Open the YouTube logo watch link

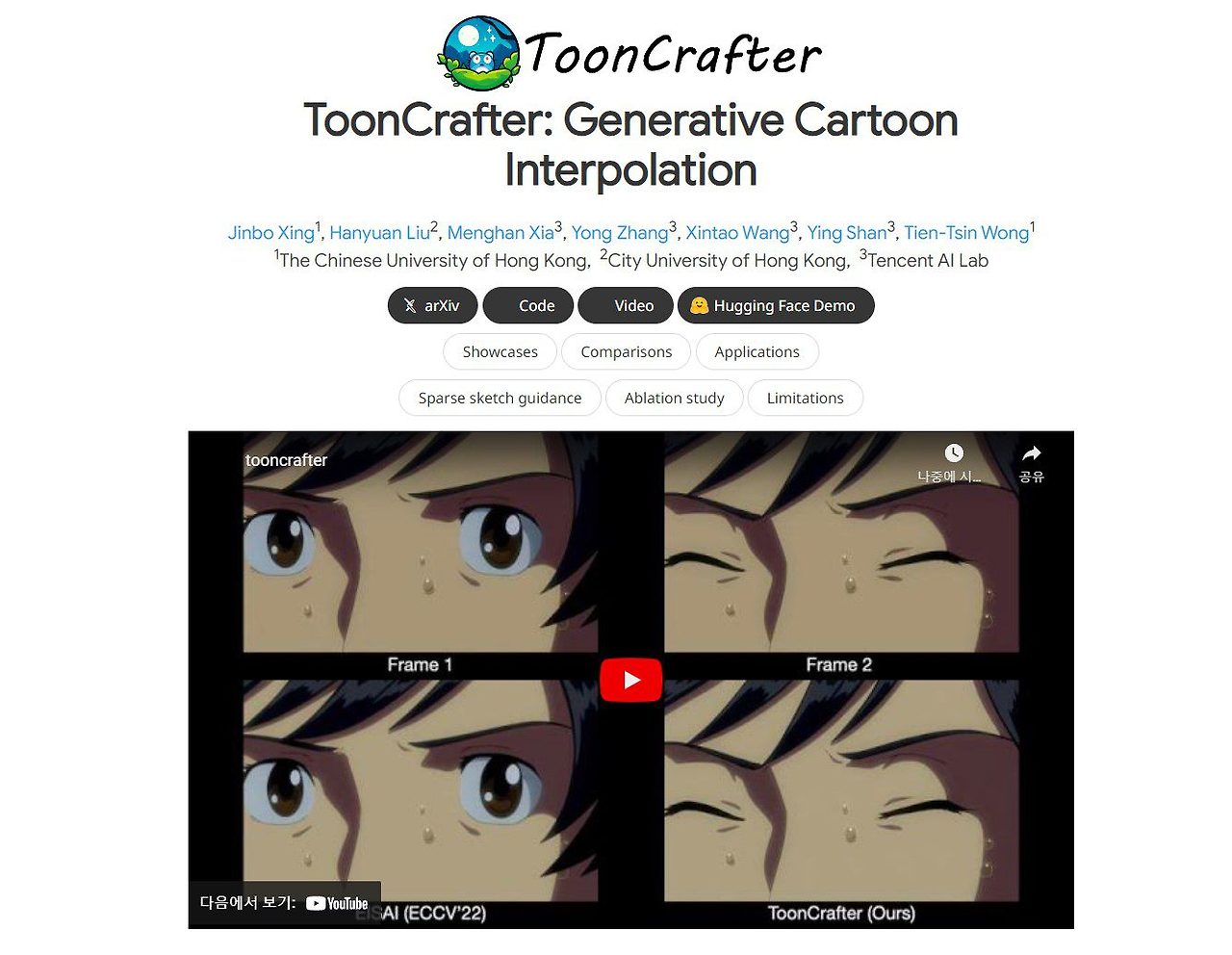point(337,903)
